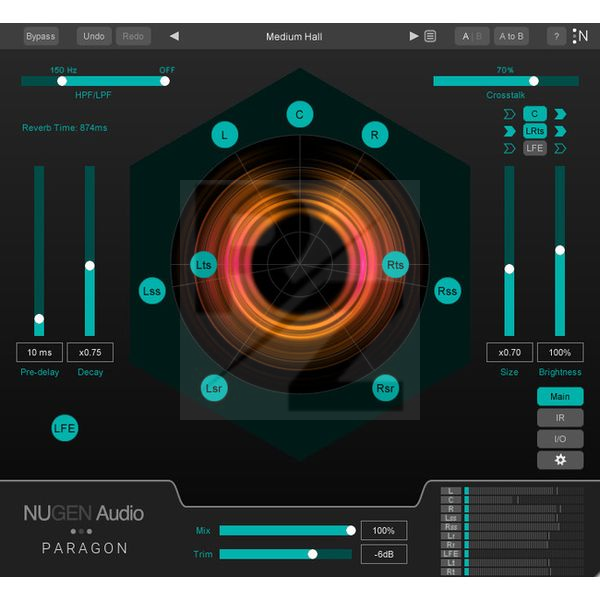Toggle the Bypass button
The height and width of the screenshot is (600, 600).
(x=41, y=36)
